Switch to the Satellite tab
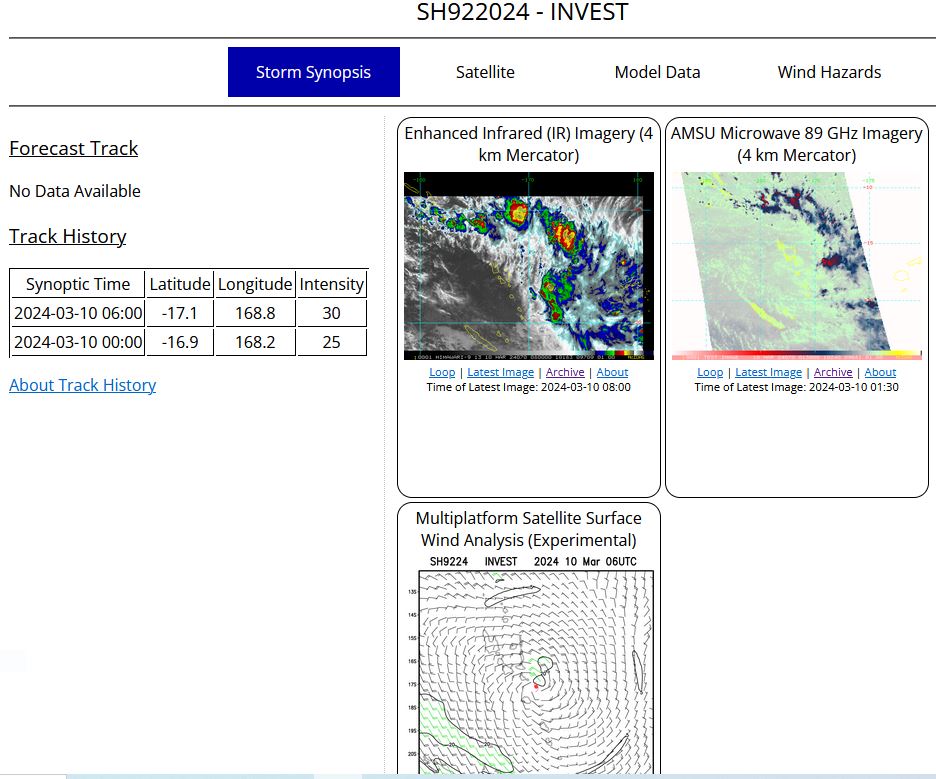 (485, 72)
